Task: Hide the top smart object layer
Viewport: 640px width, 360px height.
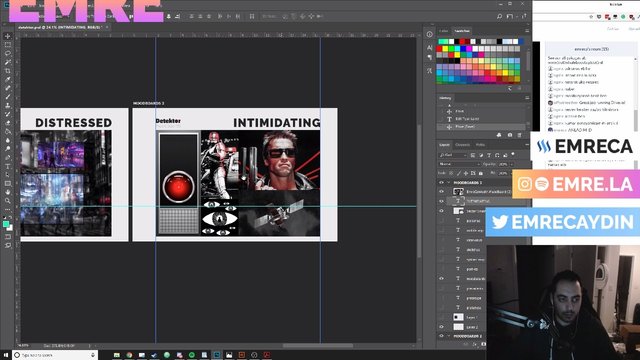Action: click(441, 191)
